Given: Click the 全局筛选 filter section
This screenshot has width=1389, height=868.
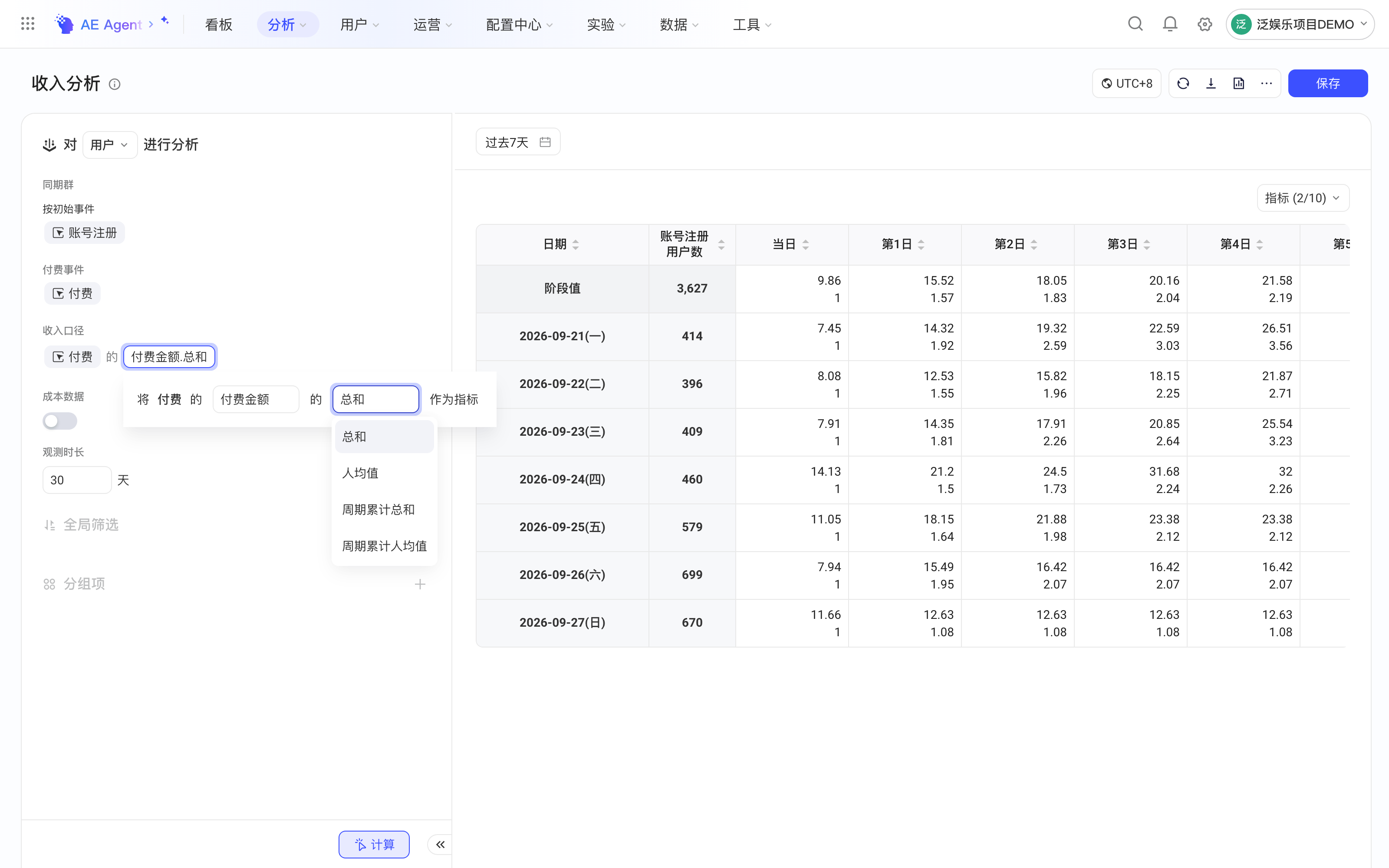Looking at the screenshot, I should click(x=82, y=525).
